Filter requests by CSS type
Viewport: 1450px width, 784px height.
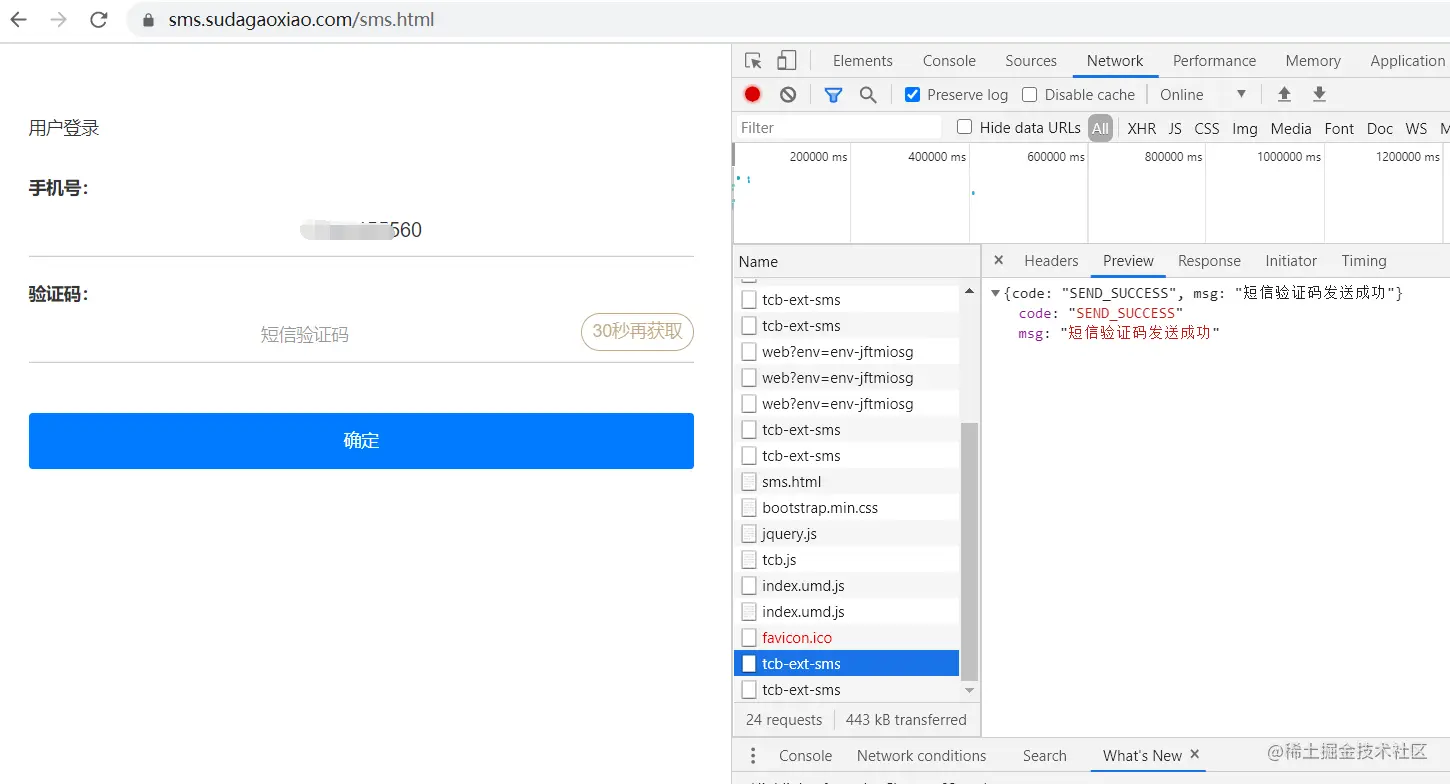(1207, 128)
